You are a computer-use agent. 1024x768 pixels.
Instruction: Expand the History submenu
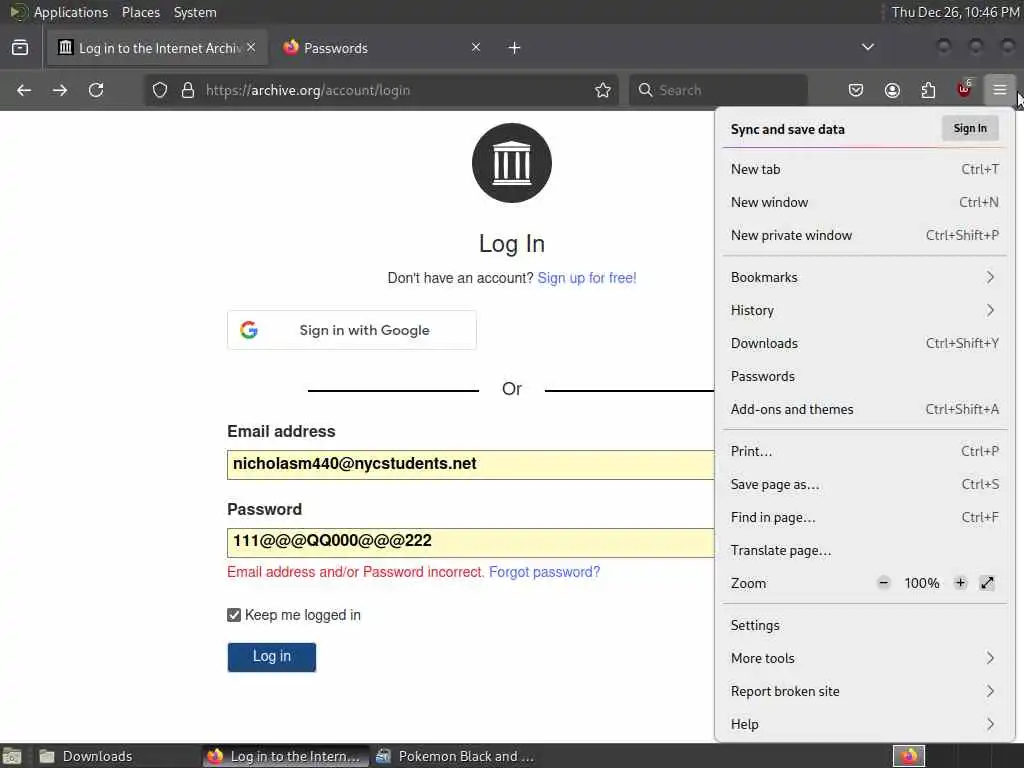865,310
